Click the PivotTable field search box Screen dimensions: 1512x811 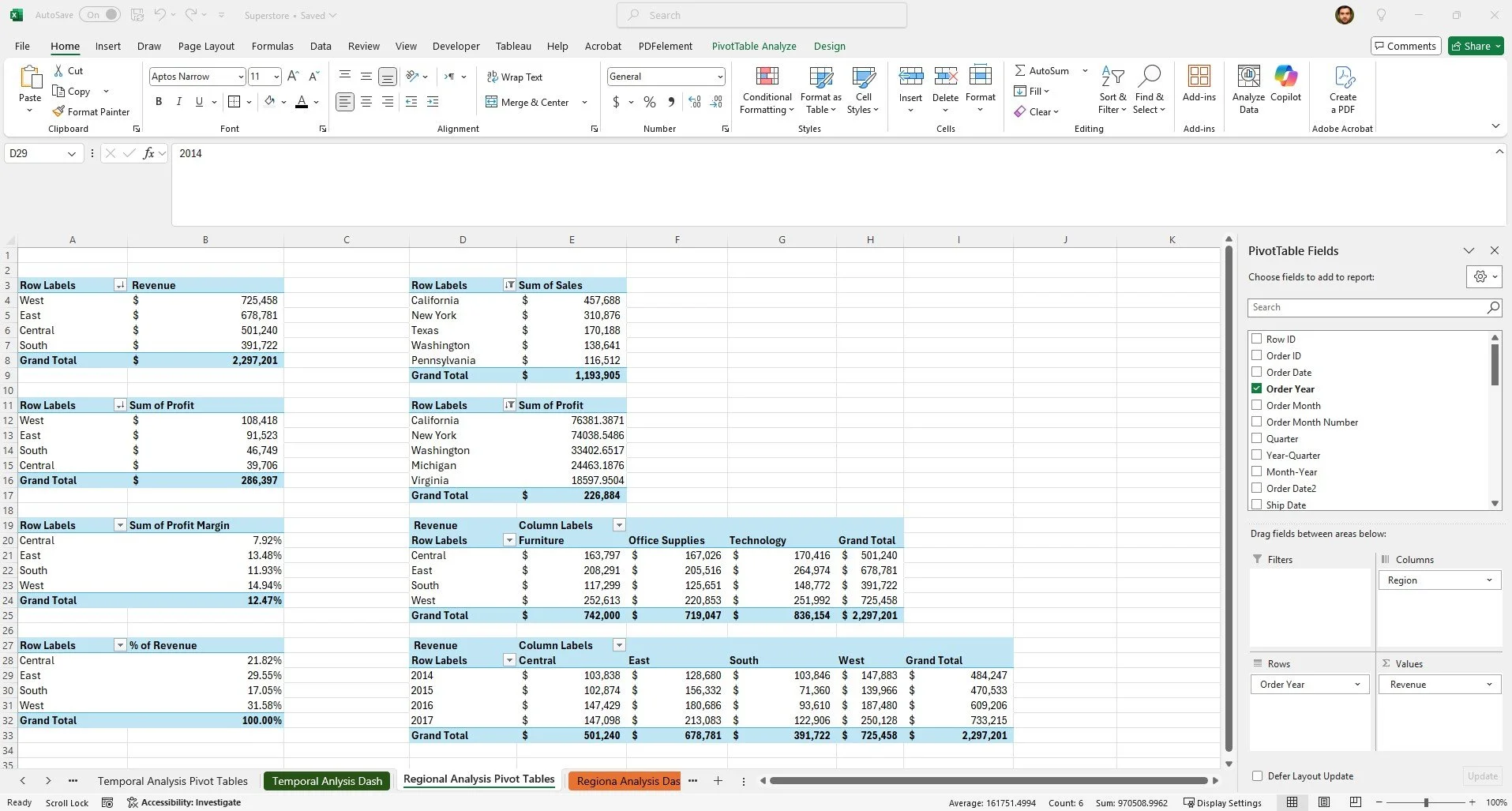(1374, 307)
